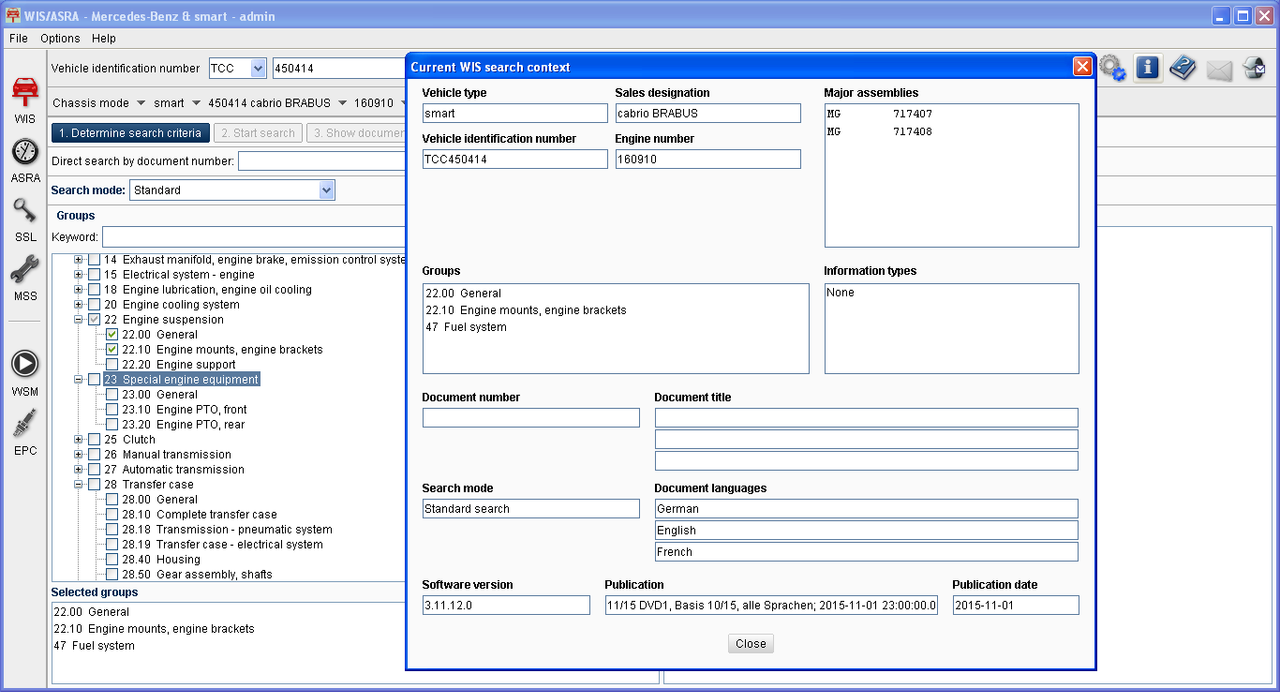Screen dimensions: 1280x692
Task: Open the Search mode Standard dropdown
Action: (326, 190)
